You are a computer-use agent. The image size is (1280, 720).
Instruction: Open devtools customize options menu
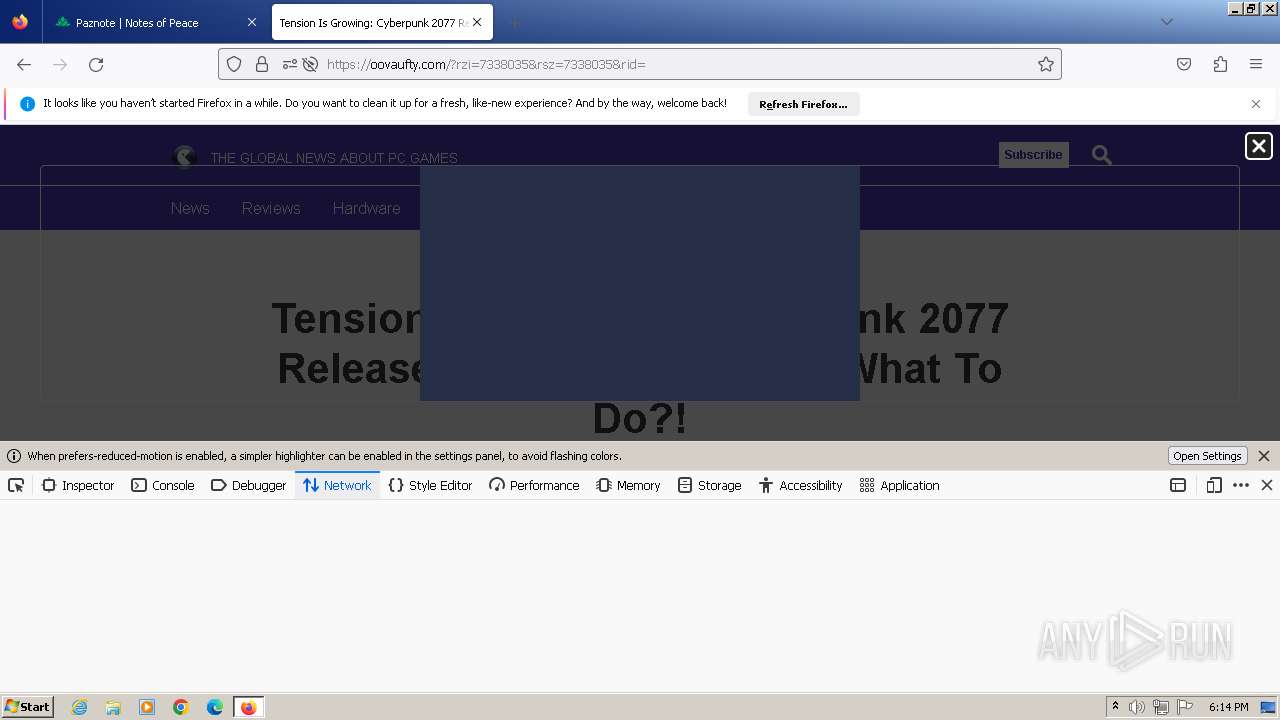[1241, 485]
